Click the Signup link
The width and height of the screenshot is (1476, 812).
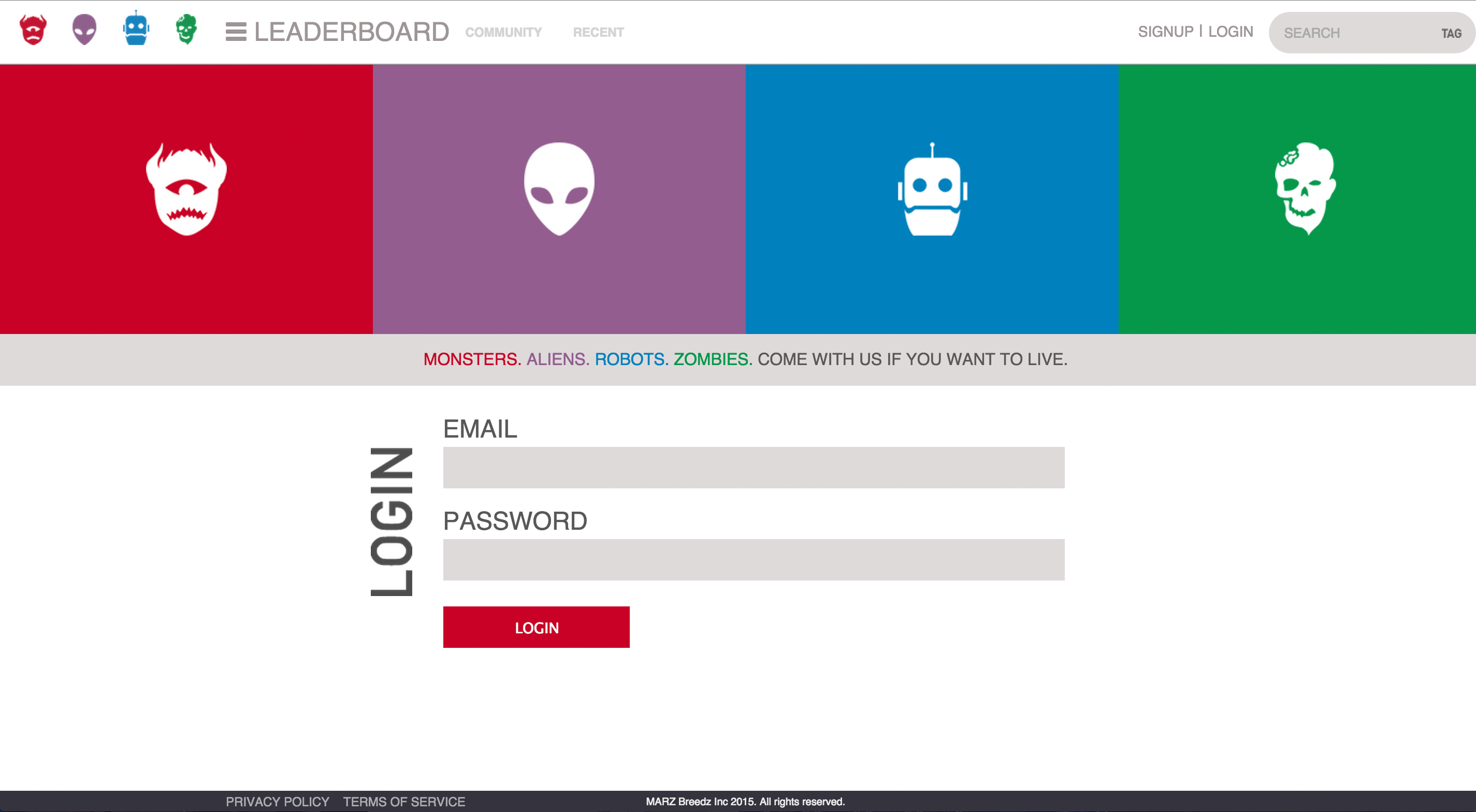tap(1165, 32)
